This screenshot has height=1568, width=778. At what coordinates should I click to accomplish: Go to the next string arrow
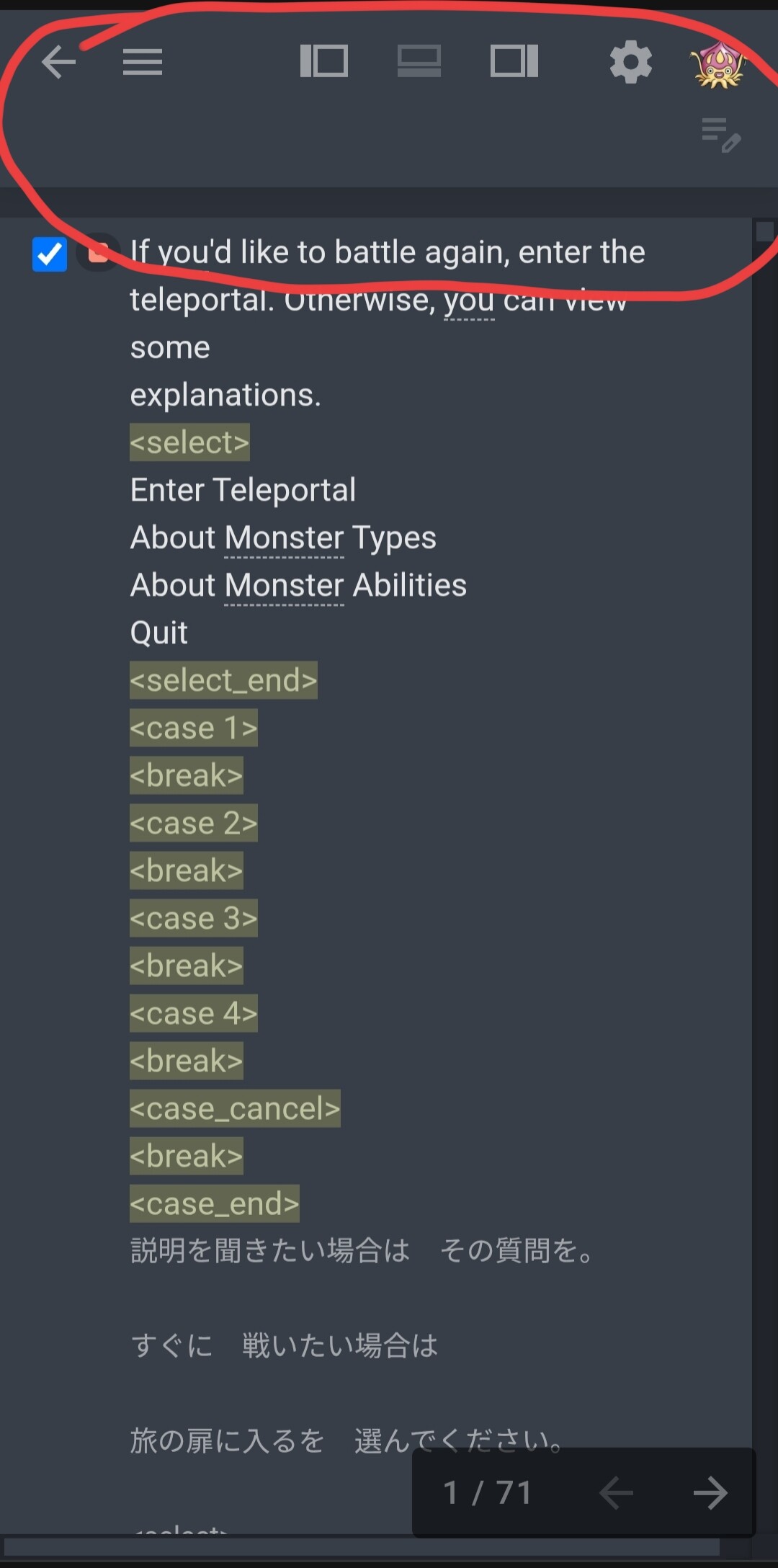click(710, 1492)
